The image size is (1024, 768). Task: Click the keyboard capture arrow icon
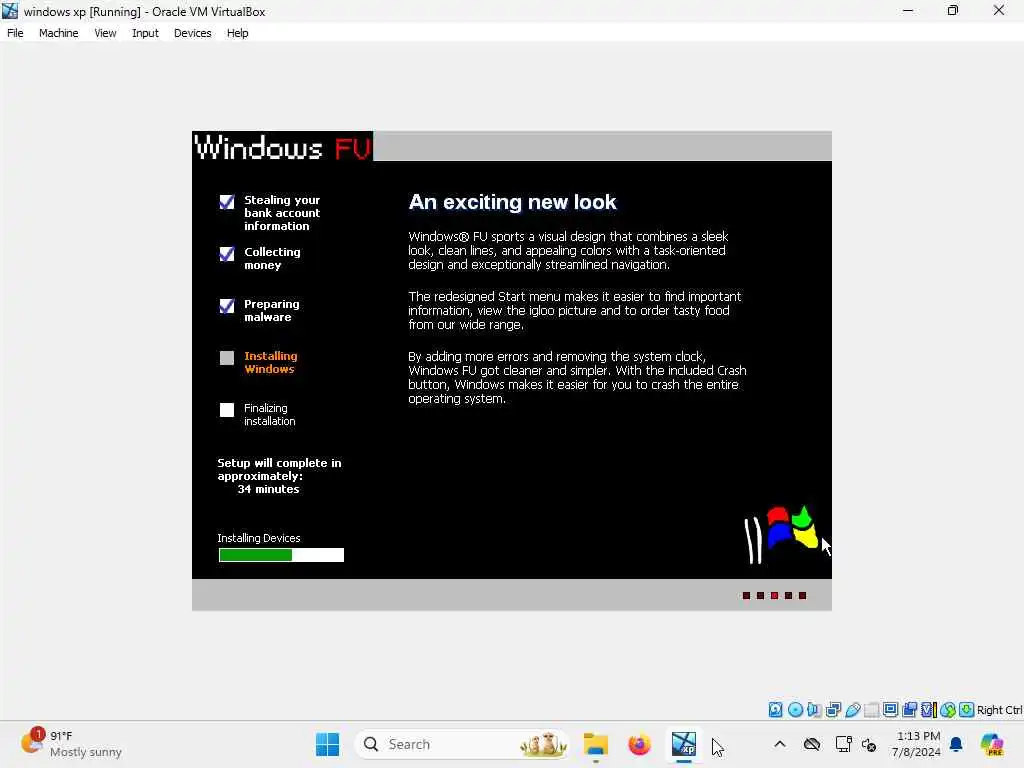tap(967, 709)
